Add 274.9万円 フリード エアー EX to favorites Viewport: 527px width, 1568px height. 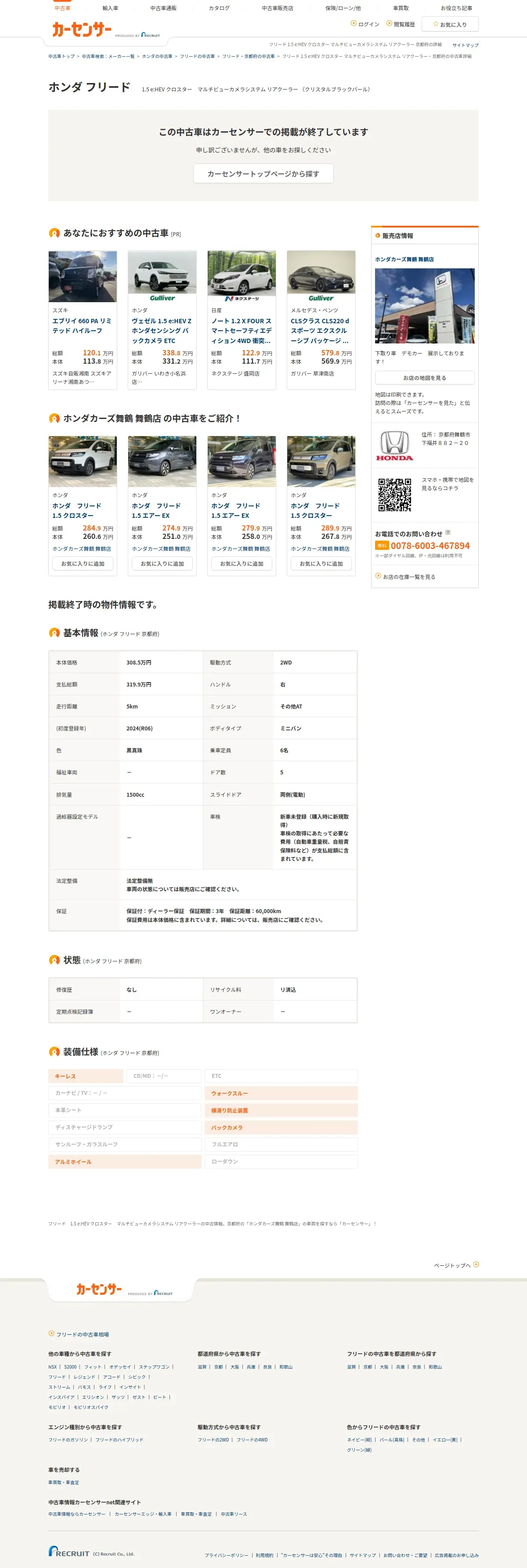point(162,564)
